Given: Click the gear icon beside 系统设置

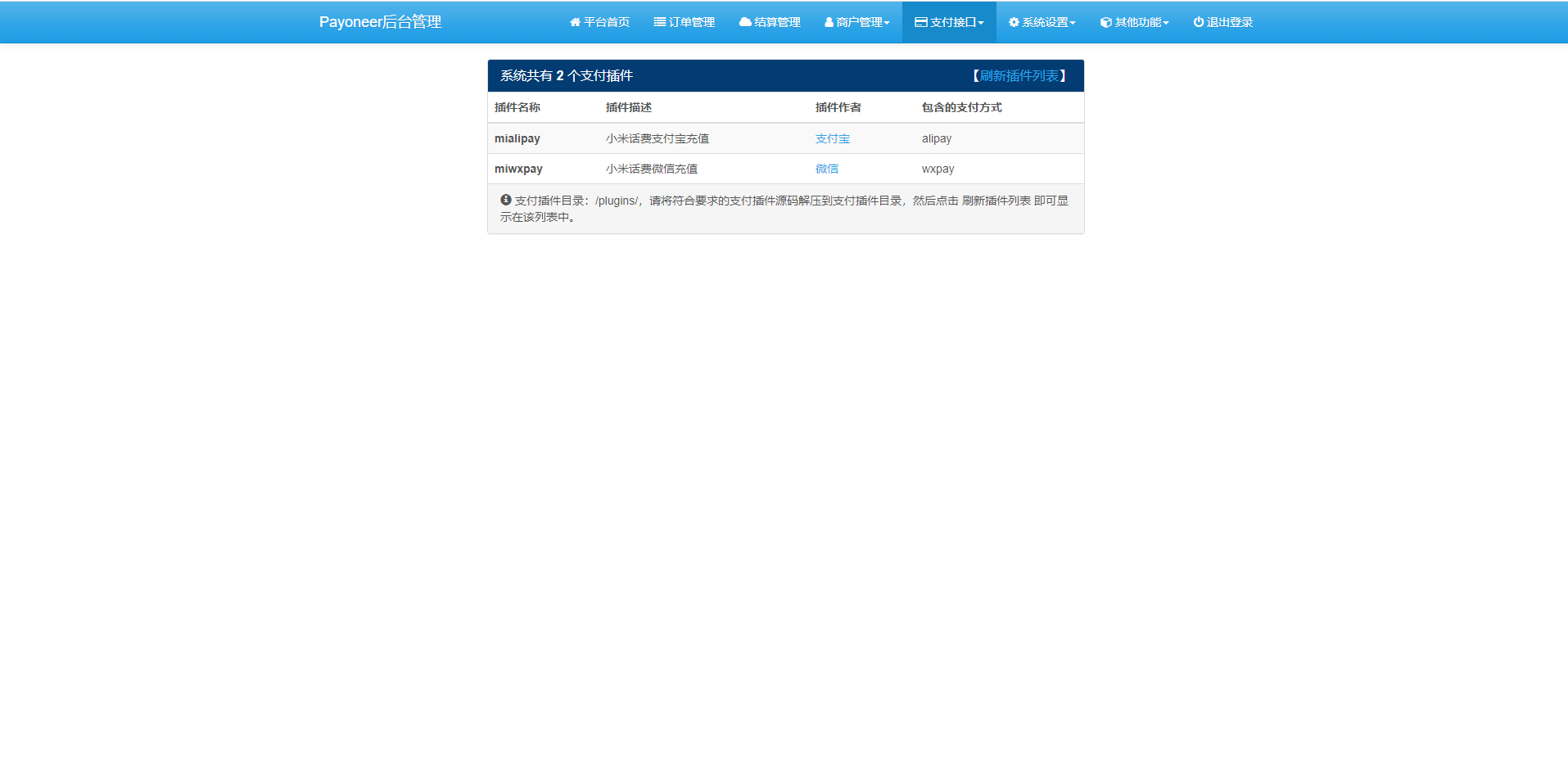Looking at the screenshot, I should point(1014,22).
